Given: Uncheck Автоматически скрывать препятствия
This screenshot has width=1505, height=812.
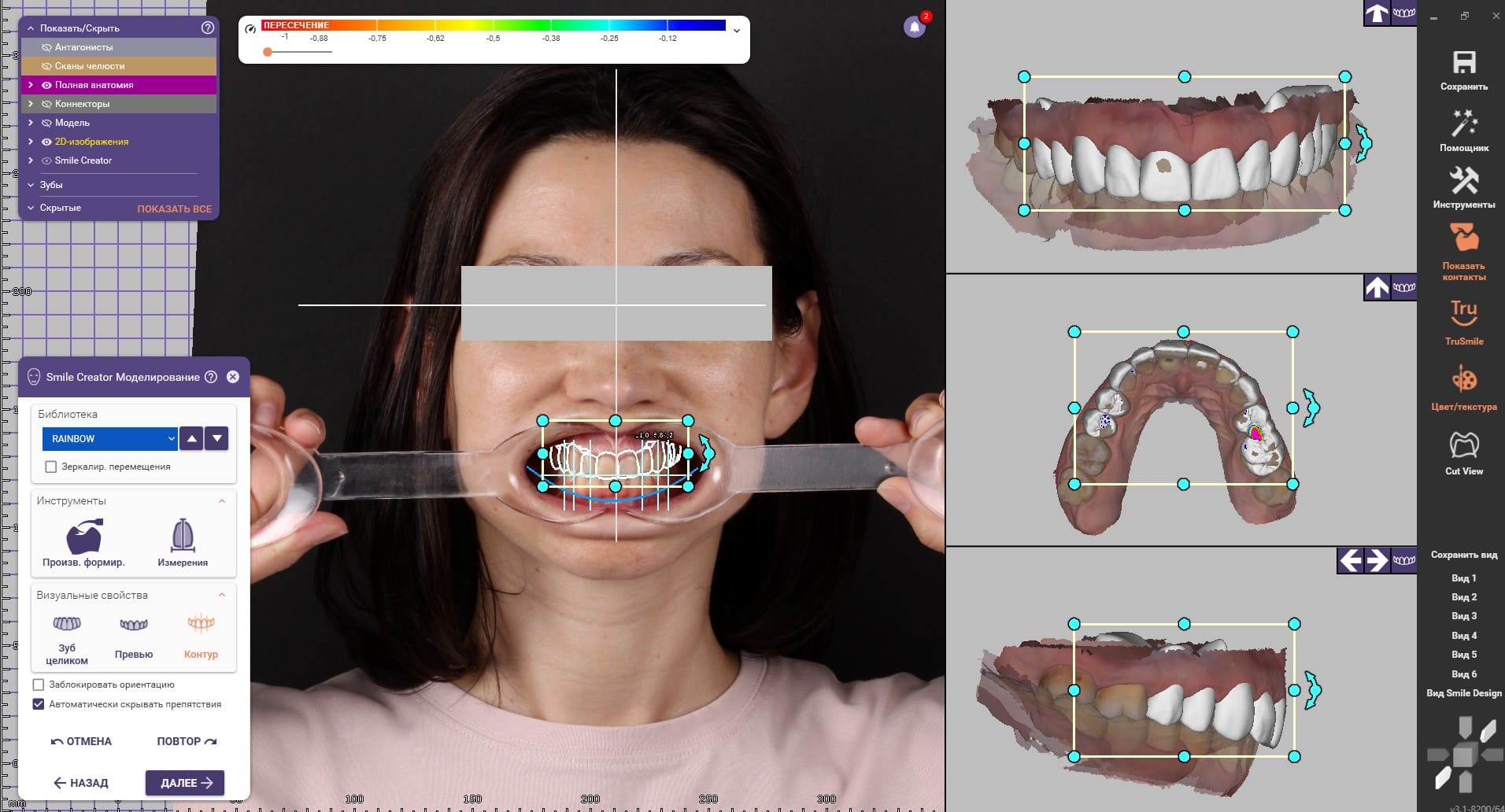Looking at the screenshot, I should coord(39,704).
